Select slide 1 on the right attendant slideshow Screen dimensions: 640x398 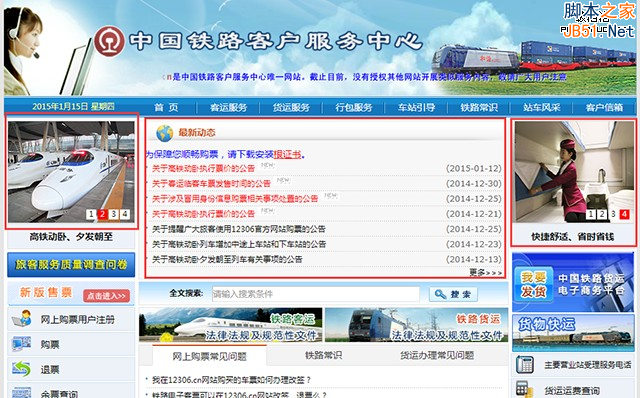tap(590, 214)
